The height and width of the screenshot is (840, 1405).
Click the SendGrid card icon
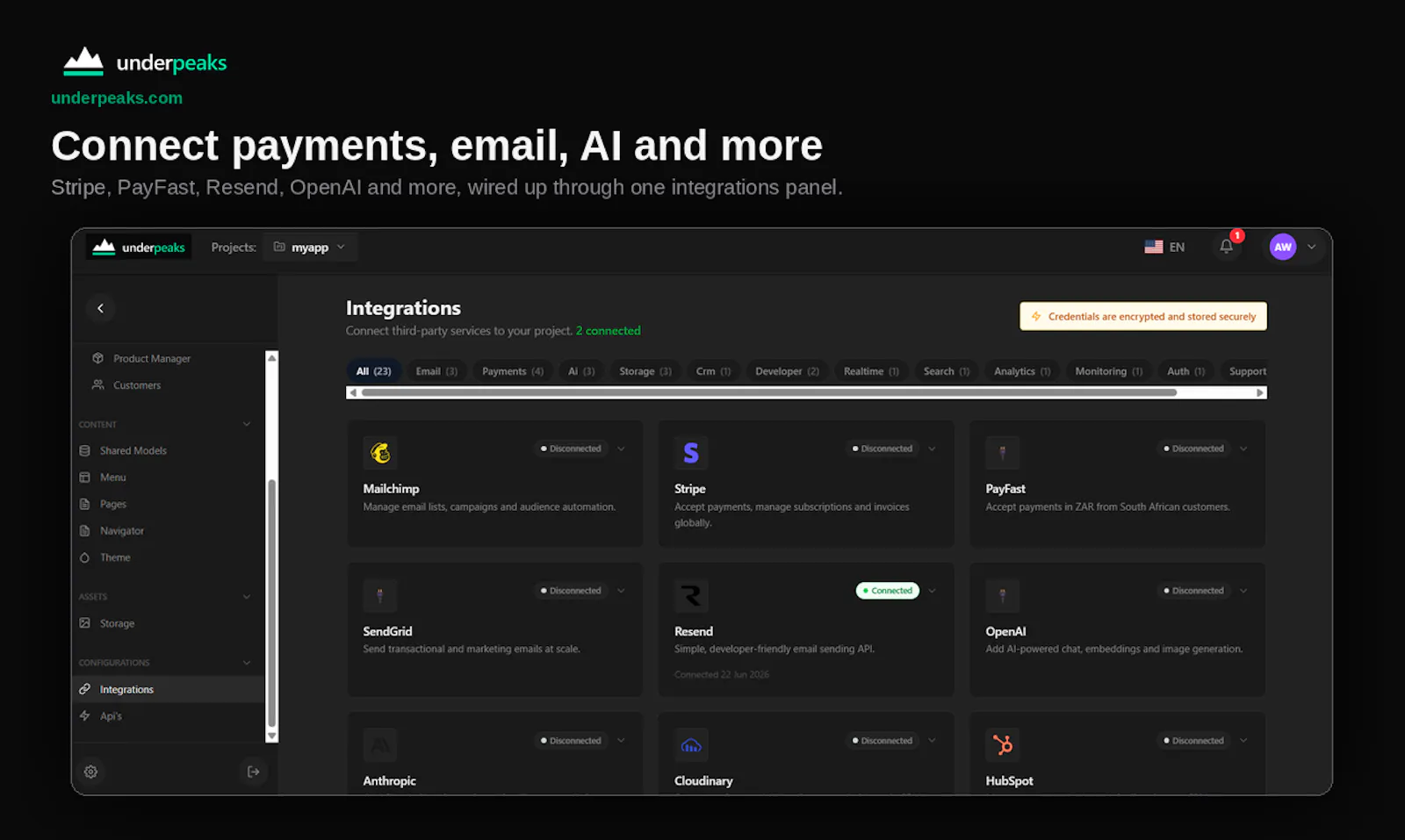[380, 595]
